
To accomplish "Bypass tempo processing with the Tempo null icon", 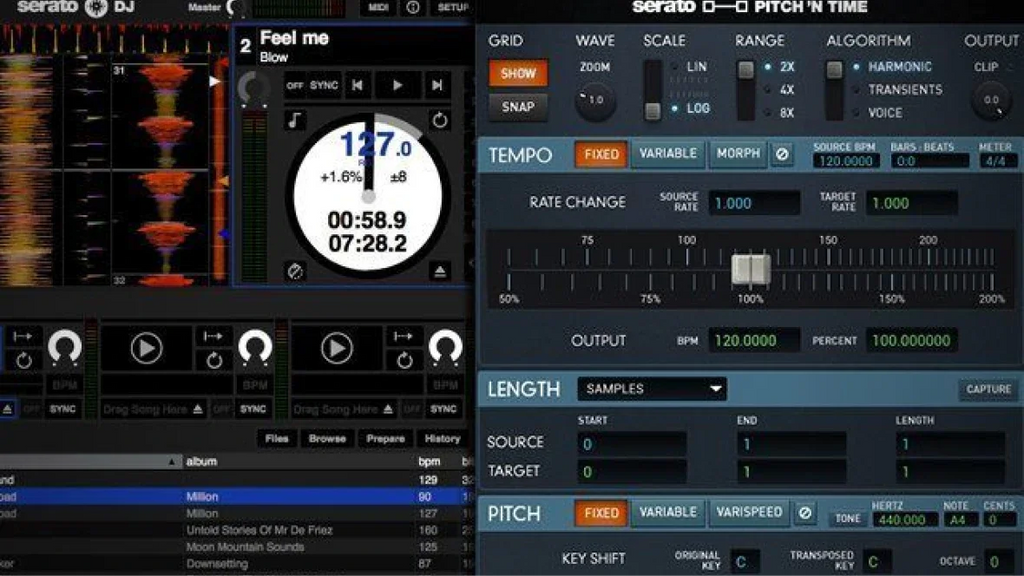I will [782, 154].
